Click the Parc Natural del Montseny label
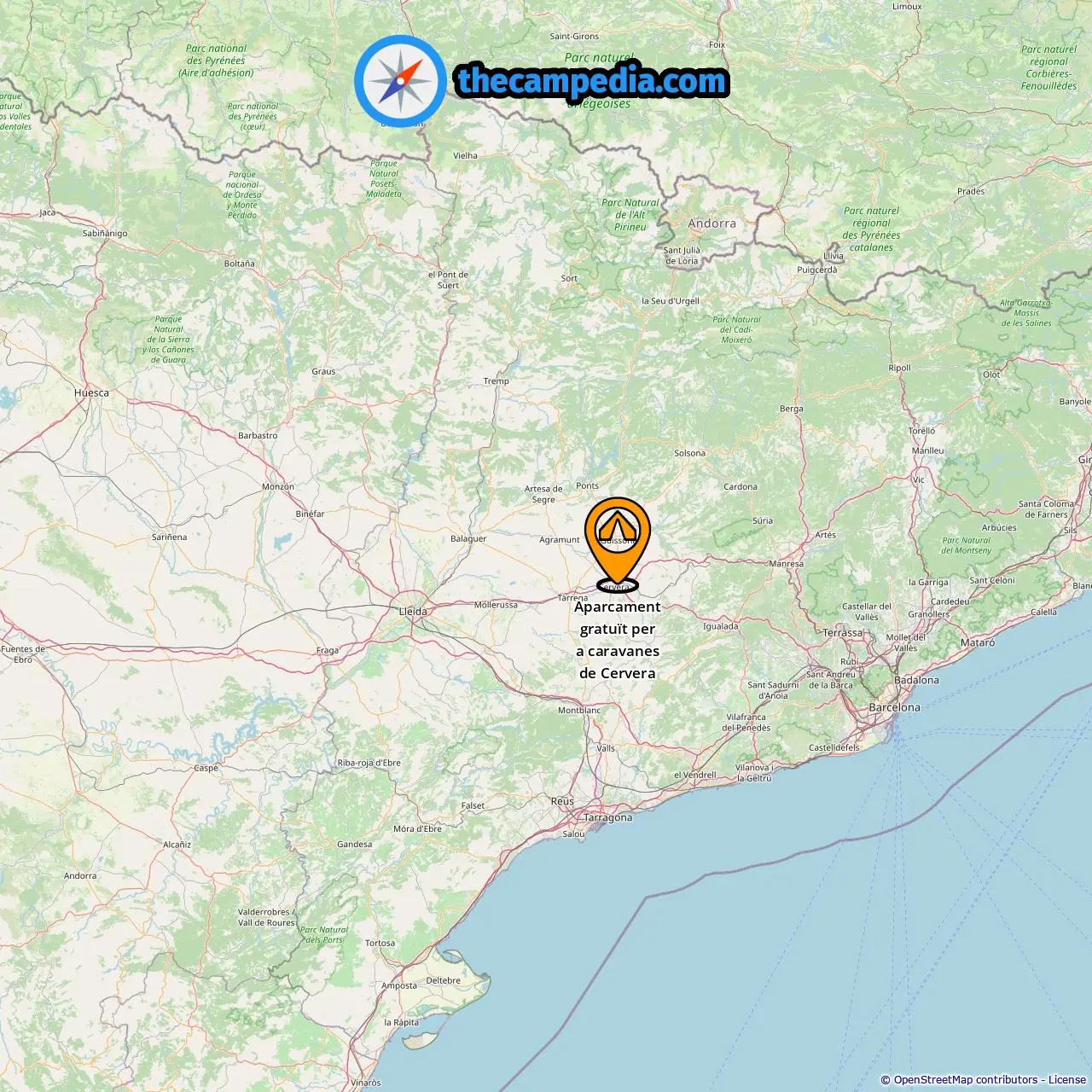Screen dimensions: 1092x1092 point(966,545)
